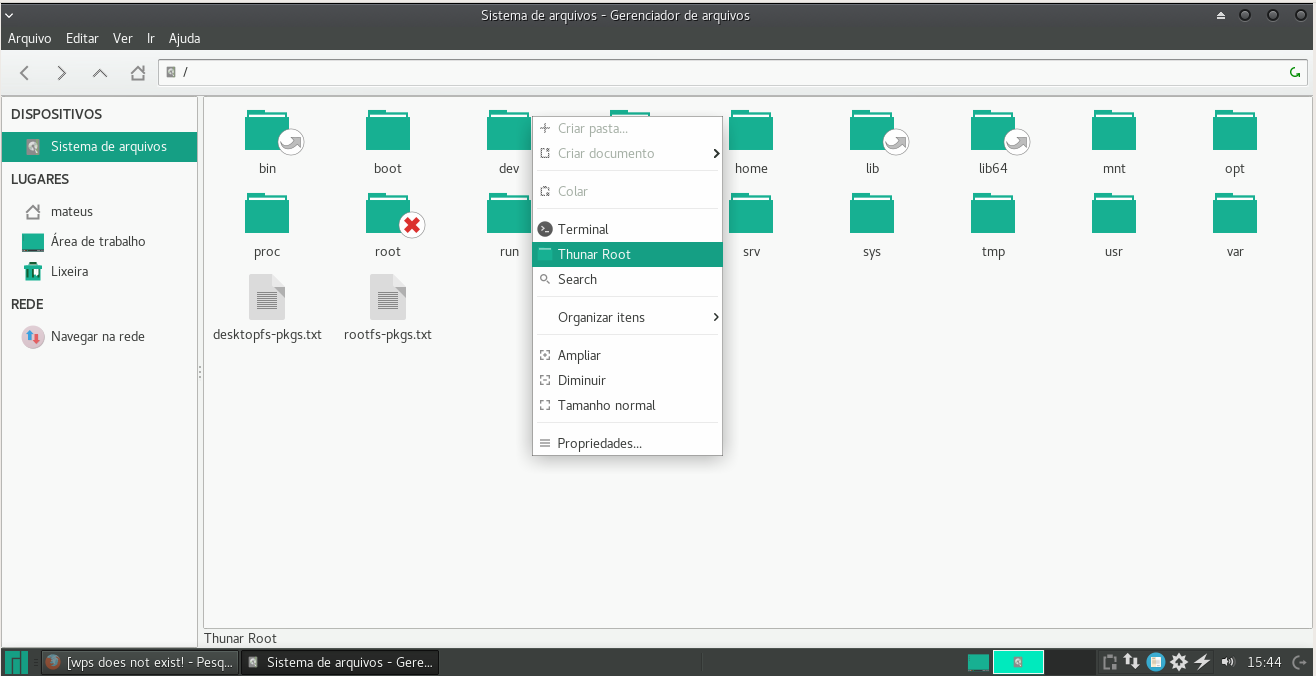Open Propriedades... from the context menu

627,444
